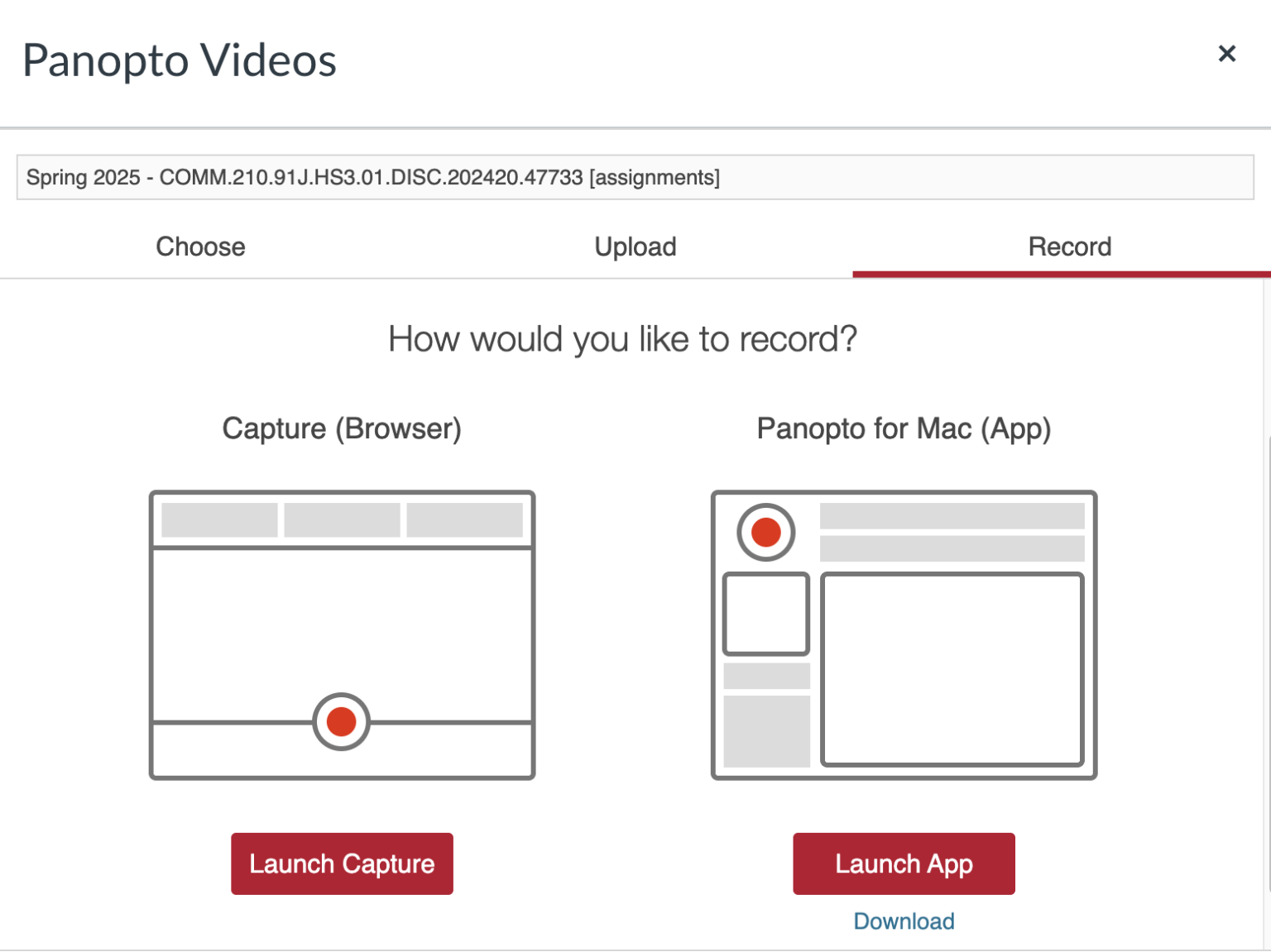1271x952 pixels.
Task: Click the Panopto Videos title
Action: 180,60
